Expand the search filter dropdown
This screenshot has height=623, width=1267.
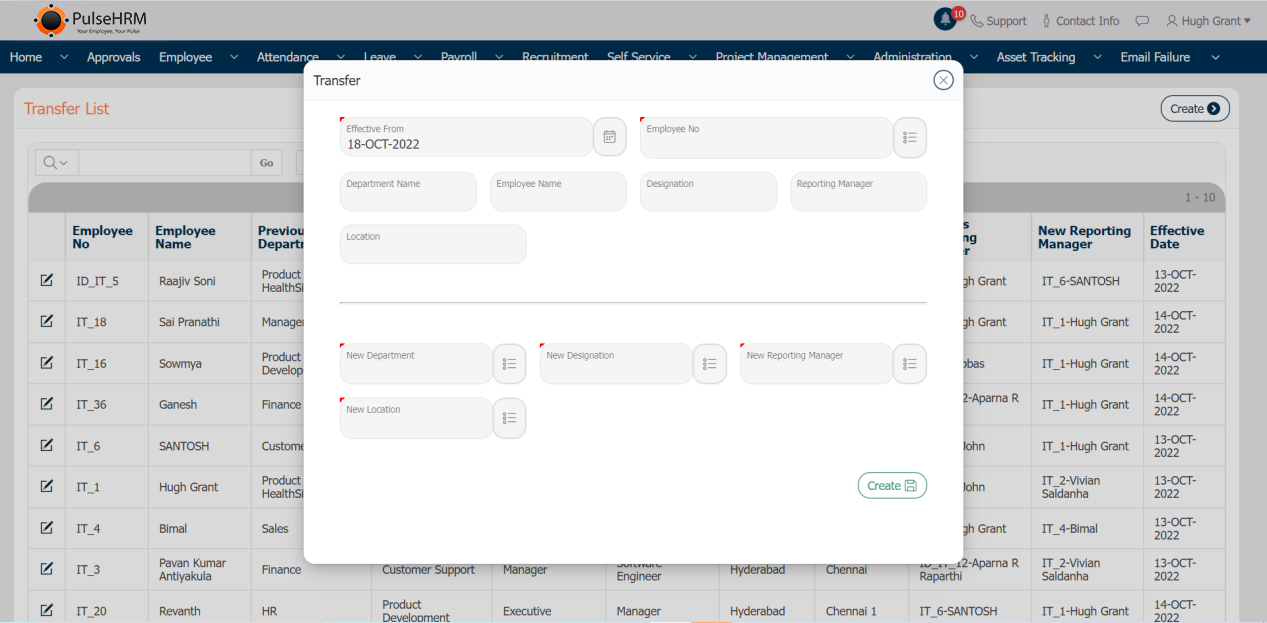point(54,163)
